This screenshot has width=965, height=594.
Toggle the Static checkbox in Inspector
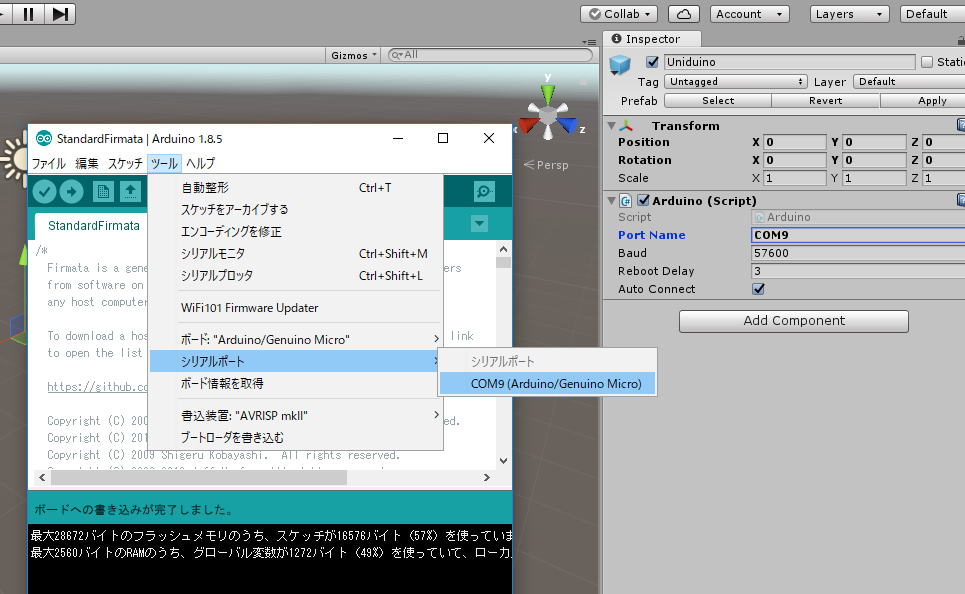point(927,62)
